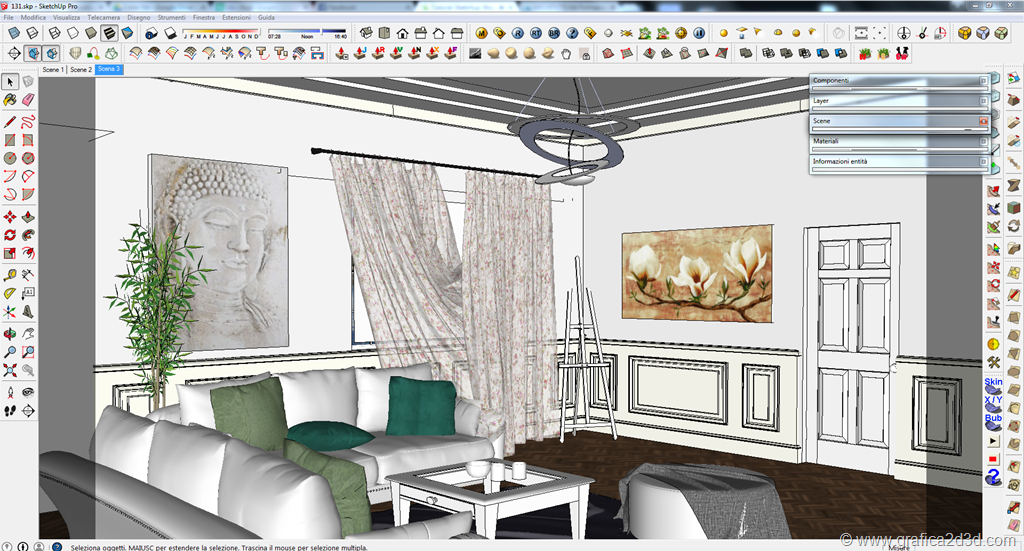Choose the pink Eraser tool

(28, 100)
